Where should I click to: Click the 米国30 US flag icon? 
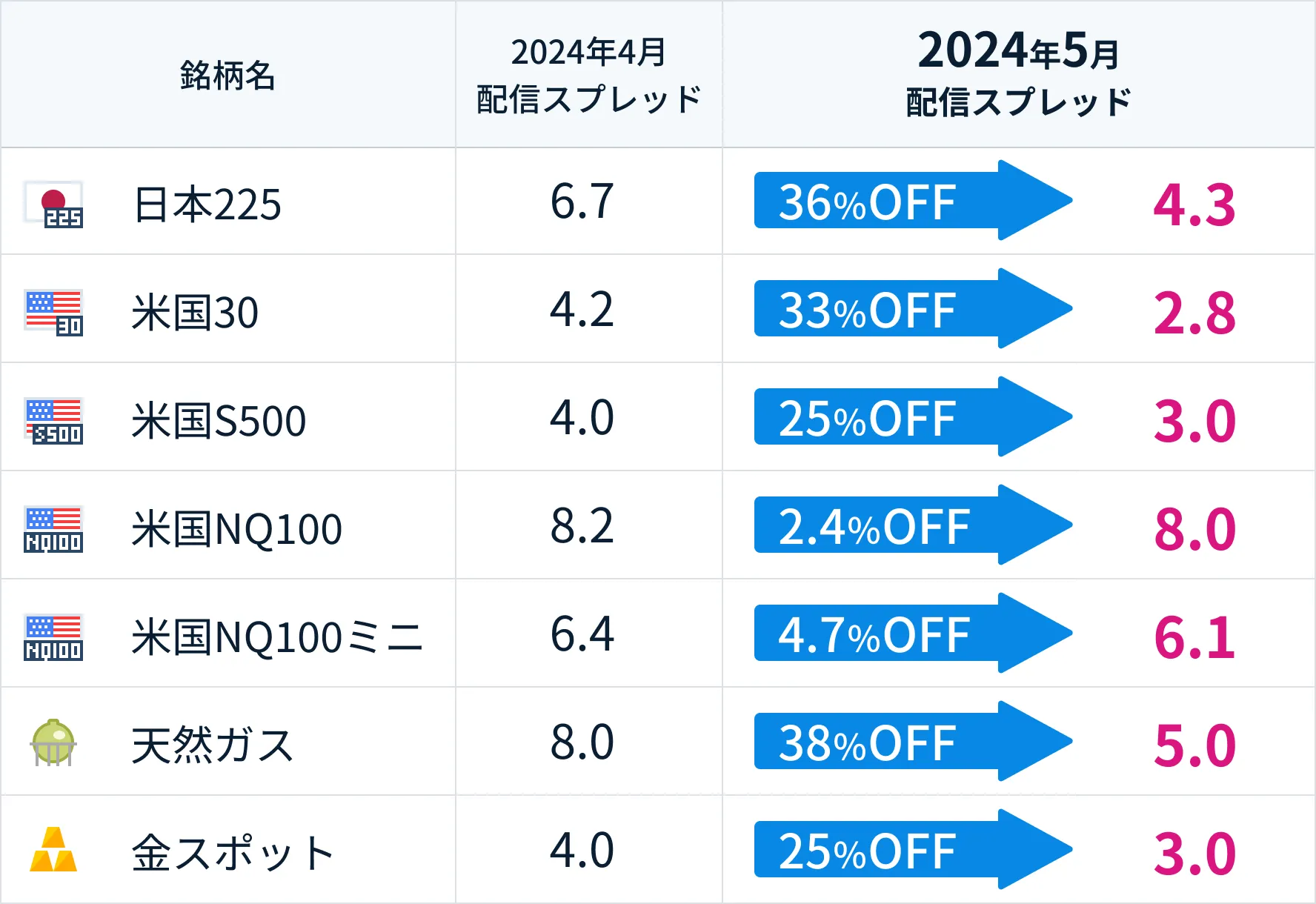click(53, 312)
